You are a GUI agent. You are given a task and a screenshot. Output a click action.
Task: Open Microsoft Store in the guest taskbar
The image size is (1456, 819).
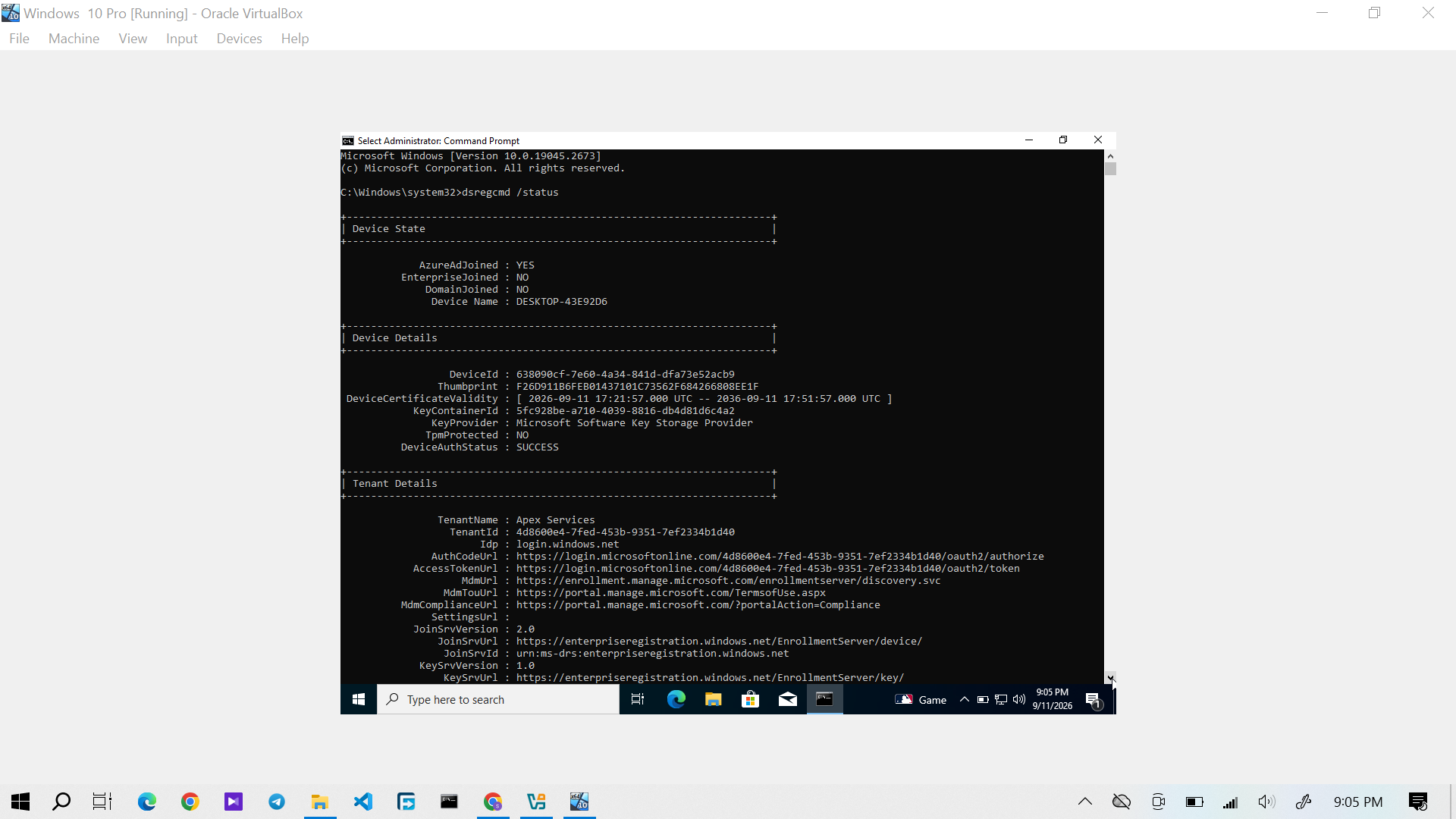pos(750,699)
